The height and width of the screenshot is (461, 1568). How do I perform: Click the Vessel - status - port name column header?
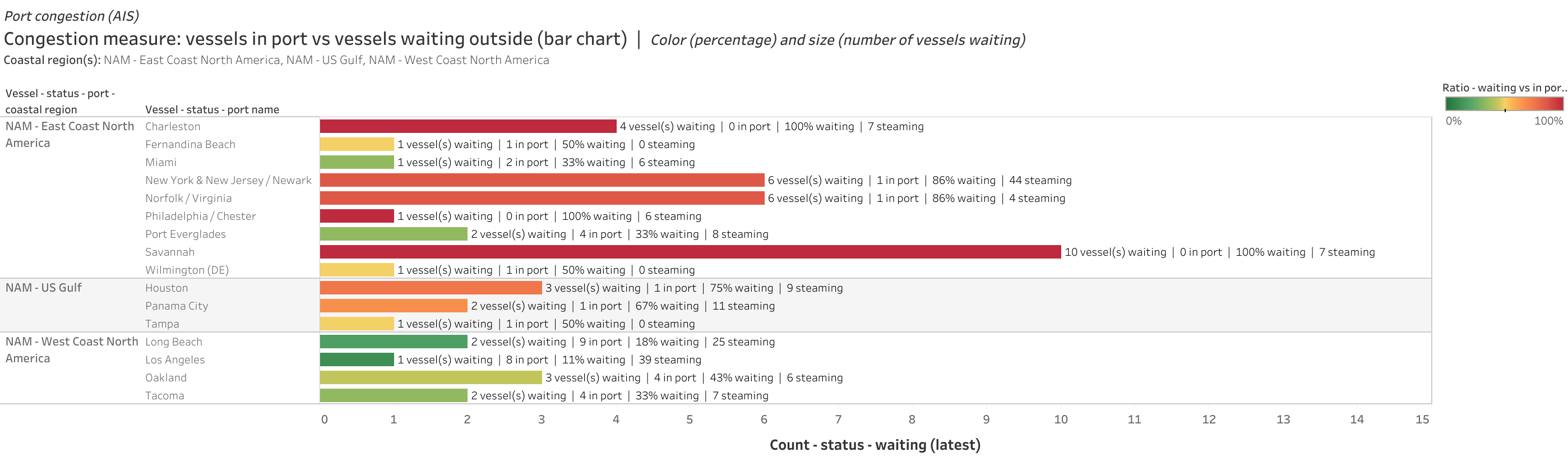coord(212,109)
